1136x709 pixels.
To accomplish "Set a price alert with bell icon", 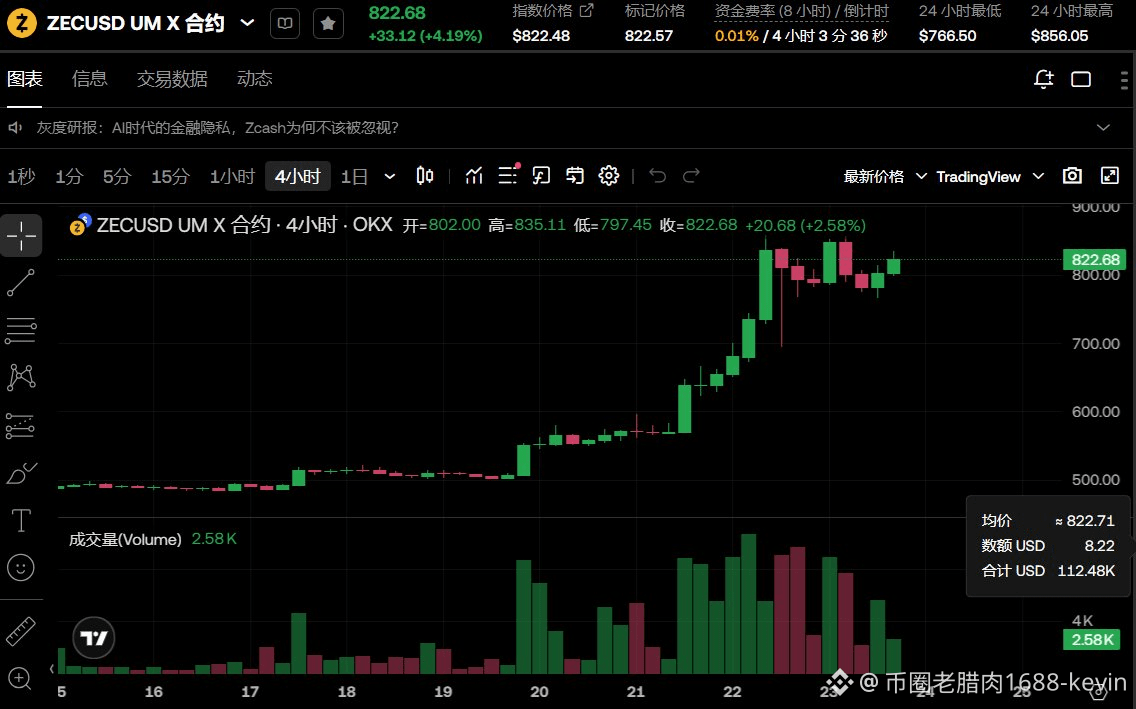I will 1043,79.
